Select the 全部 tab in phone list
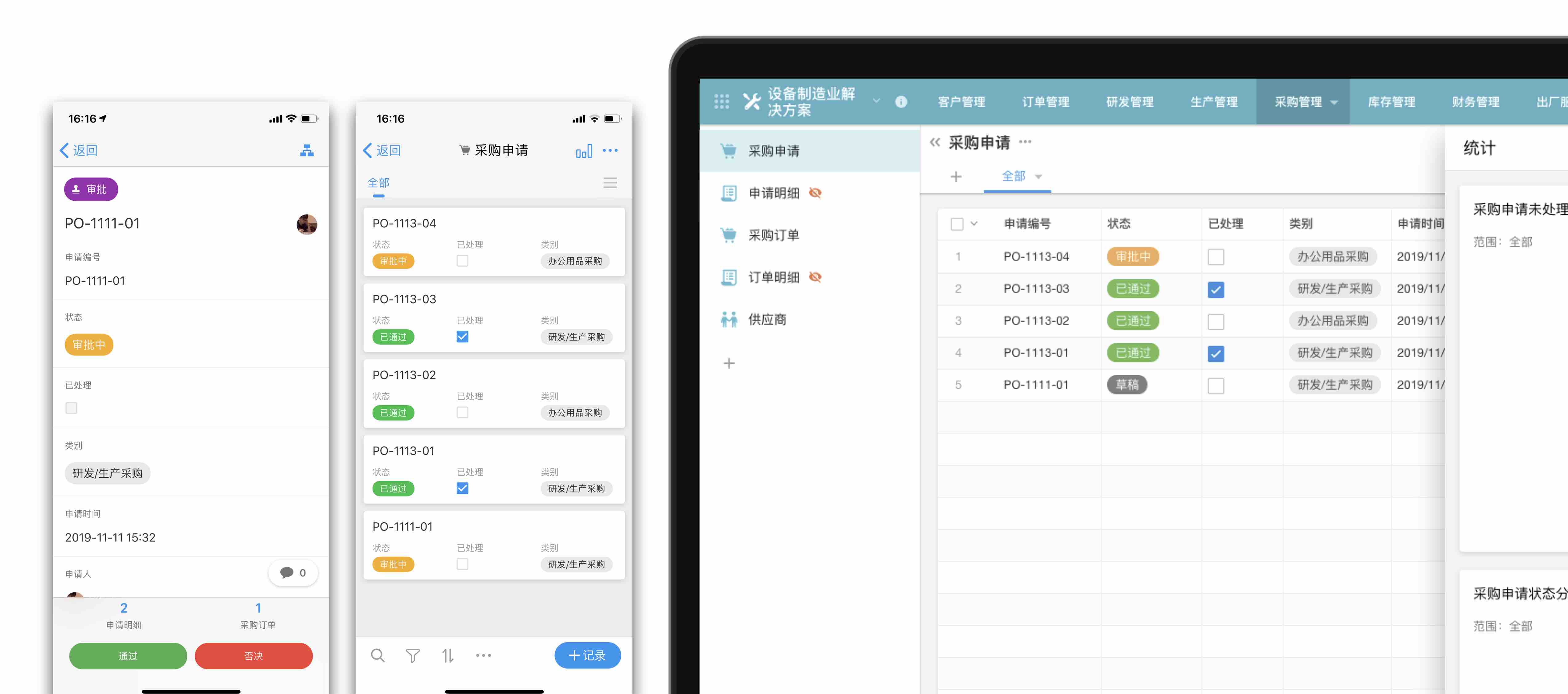The width and height of the screenshot is (1568, 694). (379, 183)
